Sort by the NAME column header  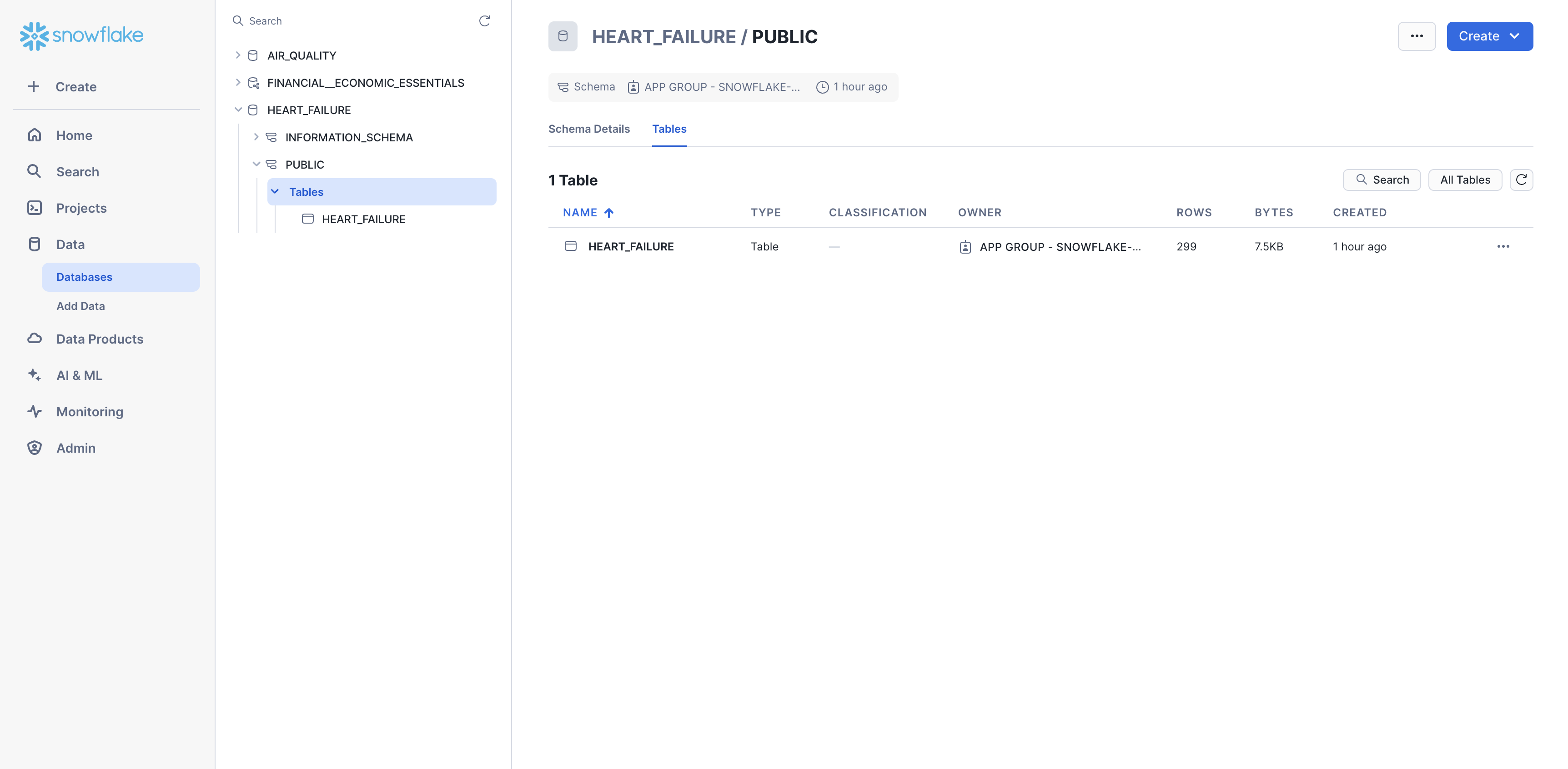(579, 212)
